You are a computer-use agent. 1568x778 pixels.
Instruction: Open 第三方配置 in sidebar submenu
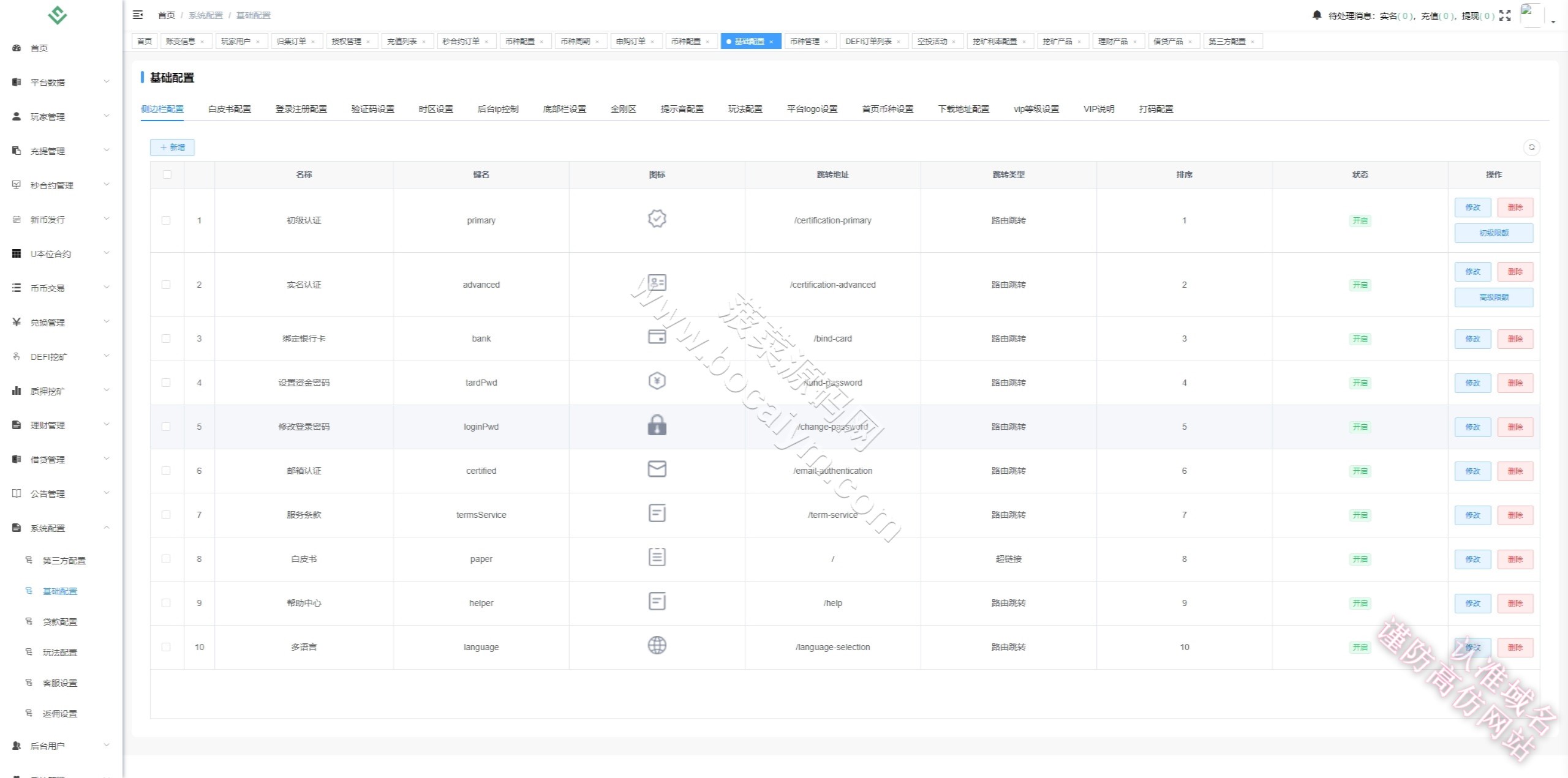(64, 561)
